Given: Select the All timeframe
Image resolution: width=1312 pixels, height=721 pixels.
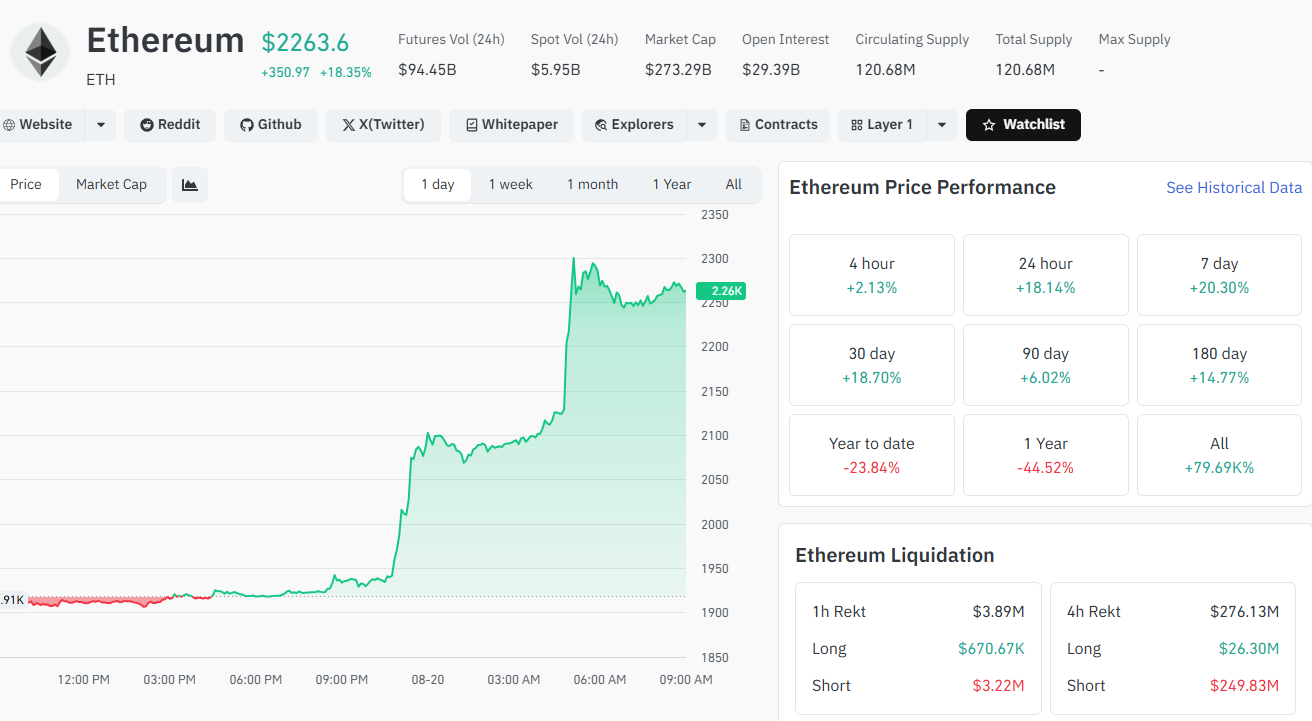Looking at the screenshot, I should pyautogui.click(x=734, y=184).
